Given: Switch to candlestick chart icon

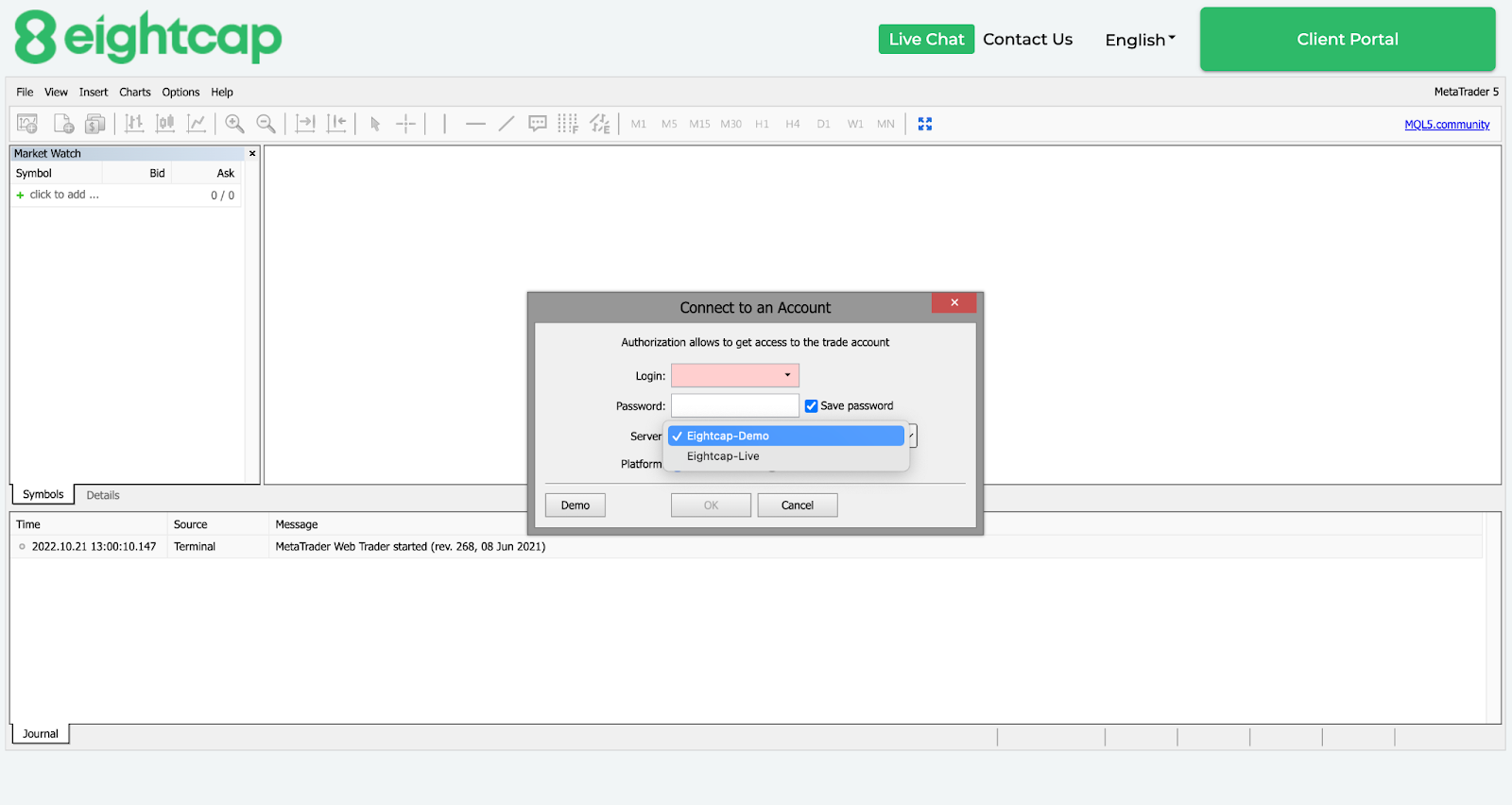Looking at the screenshot, I should point(165,124).
